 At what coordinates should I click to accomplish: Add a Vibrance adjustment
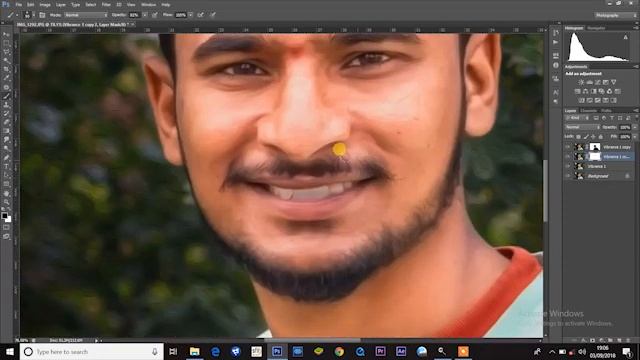coord(613,82)
